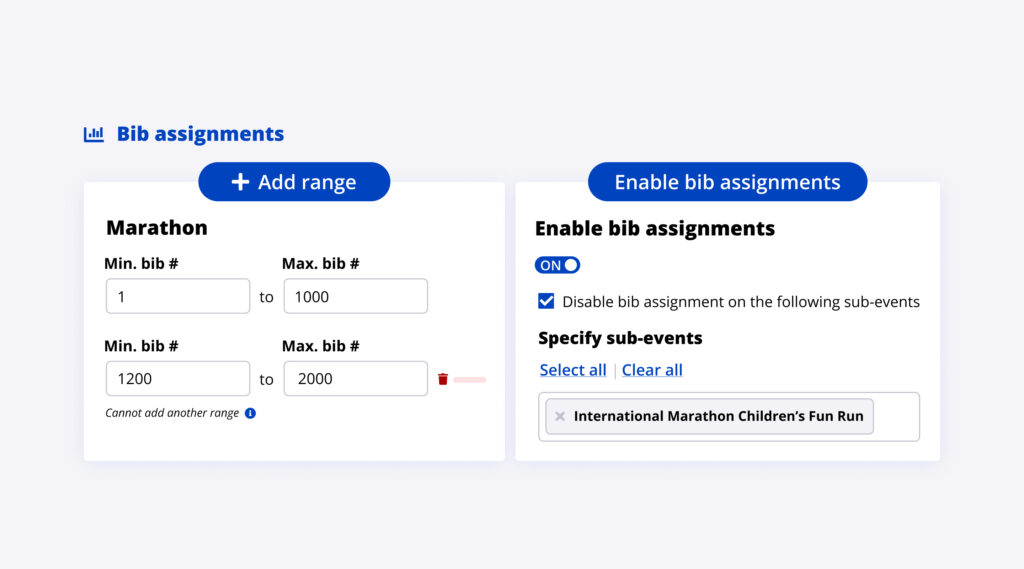Focus the Max. bib # field containing 1000
This screenshot has height=569, width=1024.
point(355,296)
